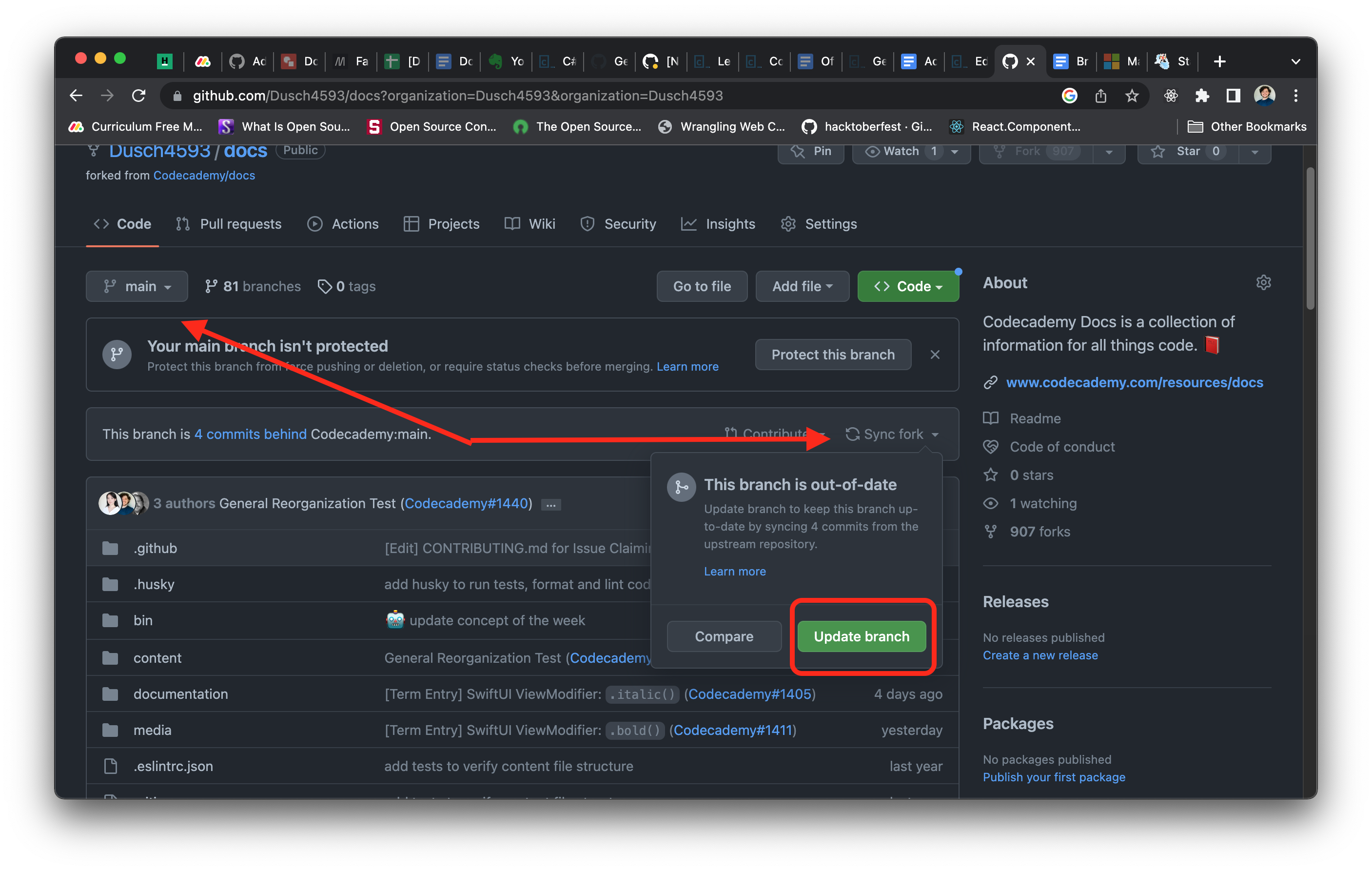Dismiss the branch protection banner
This screenshot has height=871, width=1372.
tap(935, 355)
